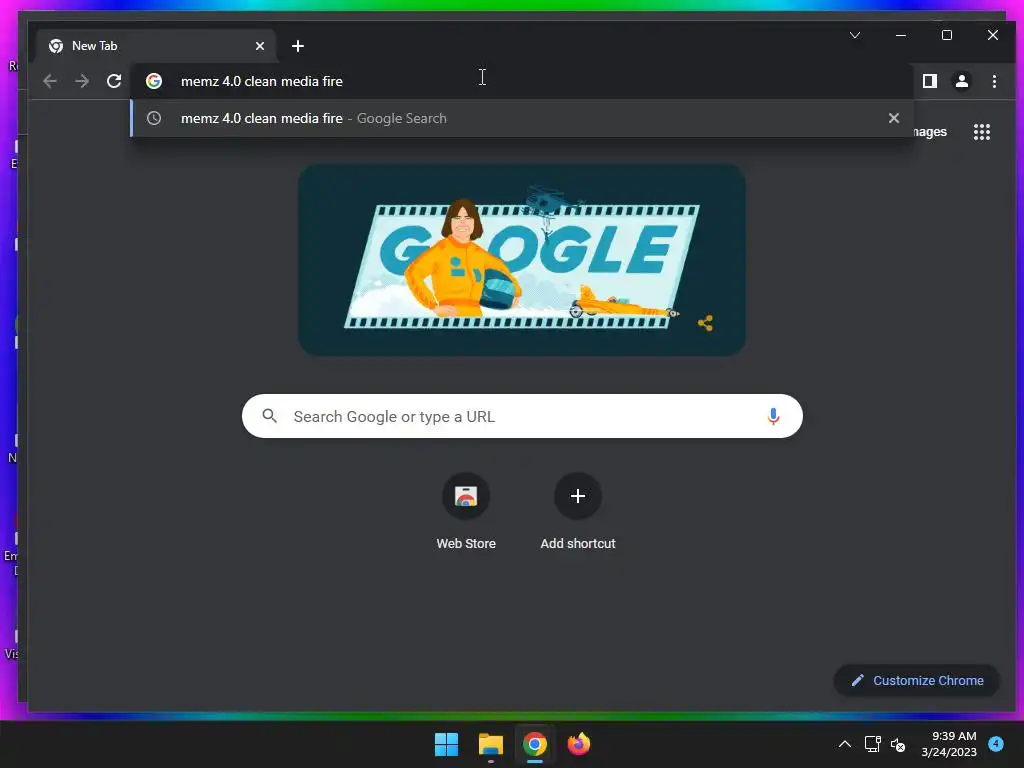Click the Google icon in the address bar

click(x=154, y=81)
